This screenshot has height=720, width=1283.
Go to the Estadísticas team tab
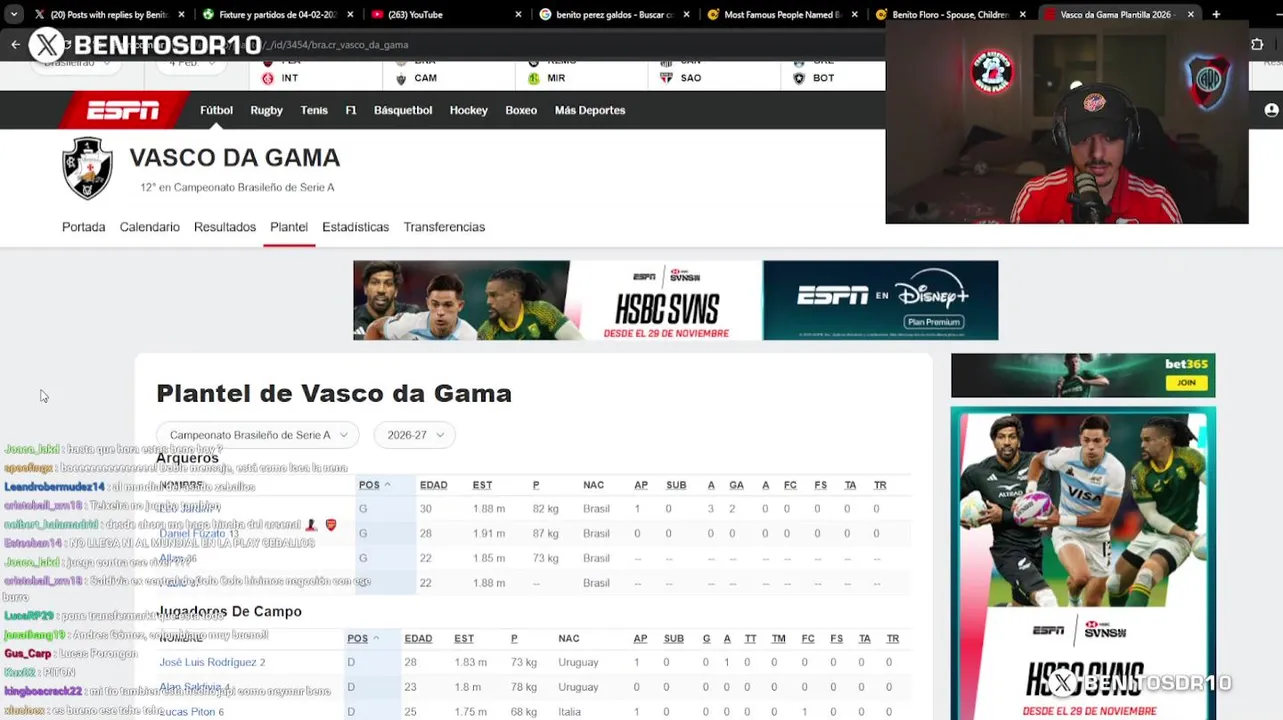pos(355,227)
